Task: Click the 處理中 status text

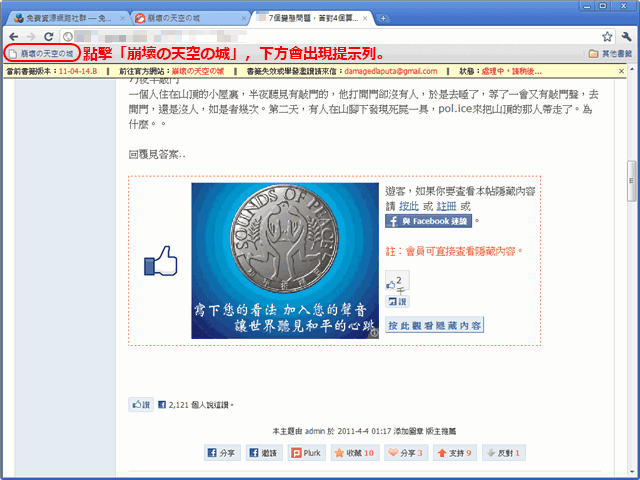Action: coord(511,71)
